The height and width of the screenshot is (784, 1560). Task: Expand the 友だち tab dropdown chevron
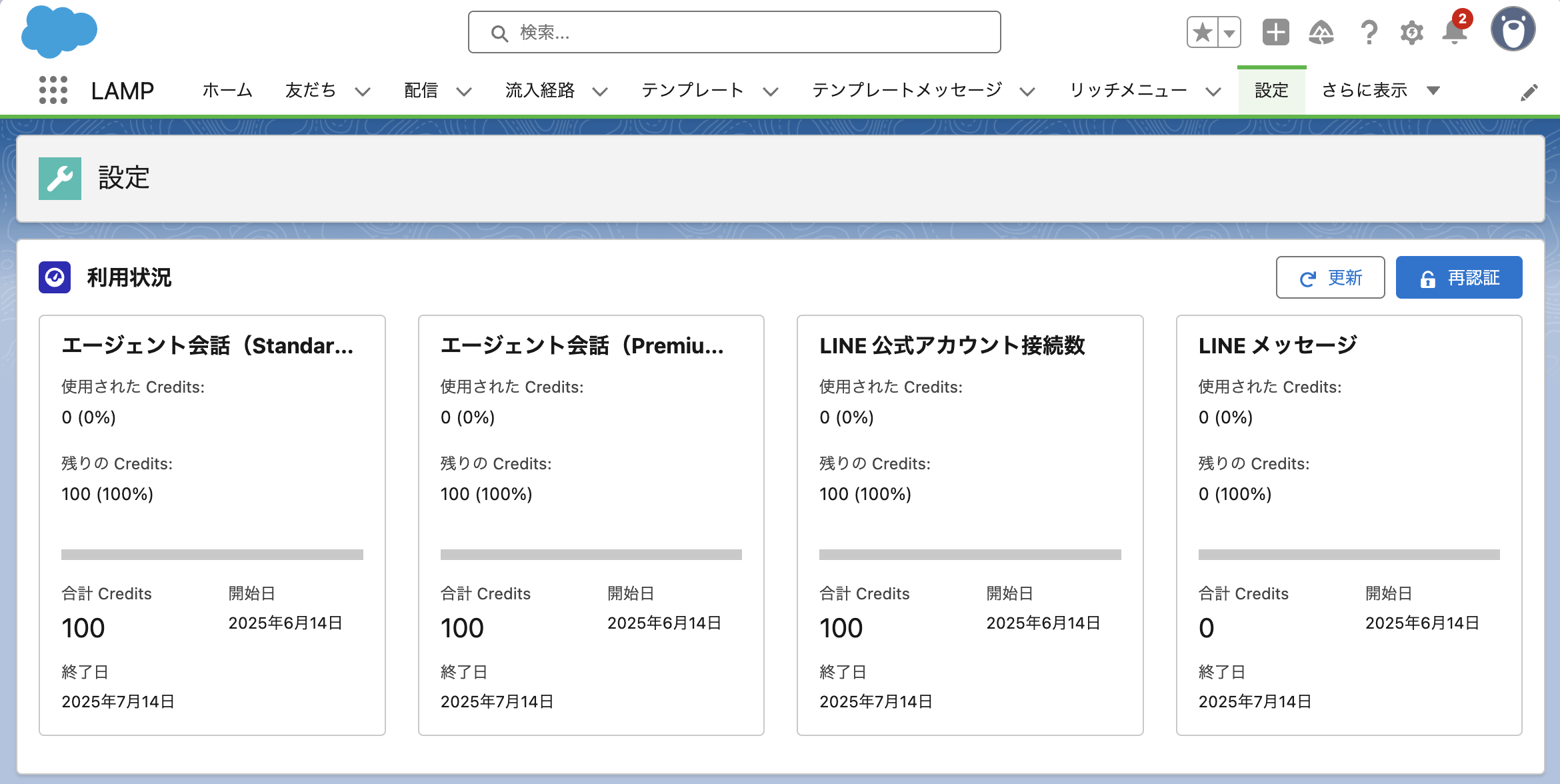click(x=363, y=91)
